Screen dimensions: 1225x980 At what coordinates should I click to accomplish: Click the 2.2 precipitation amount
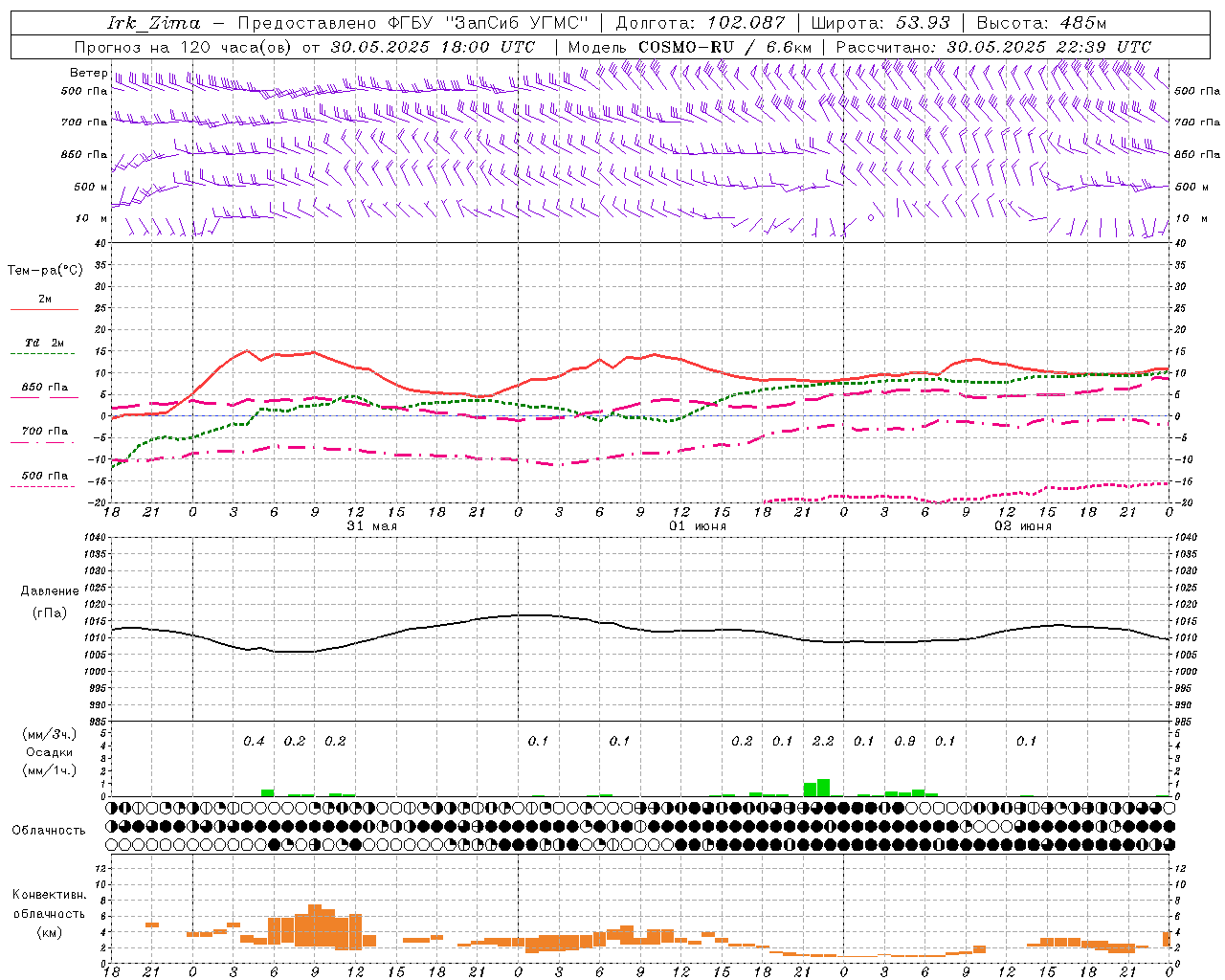pos(823,742)
